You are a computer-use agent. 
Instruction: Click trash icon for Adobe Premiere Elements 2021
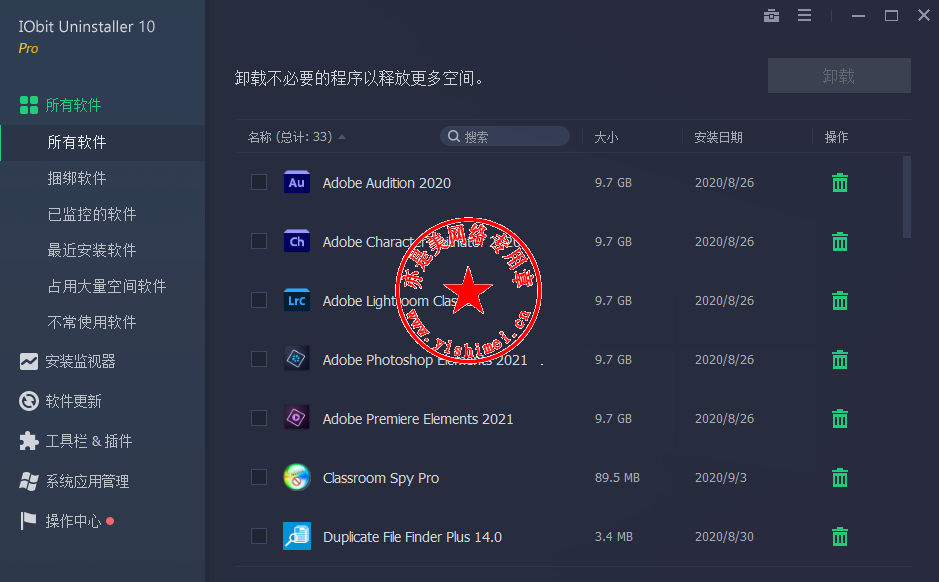pyautogui.click(x=840, y=419)
